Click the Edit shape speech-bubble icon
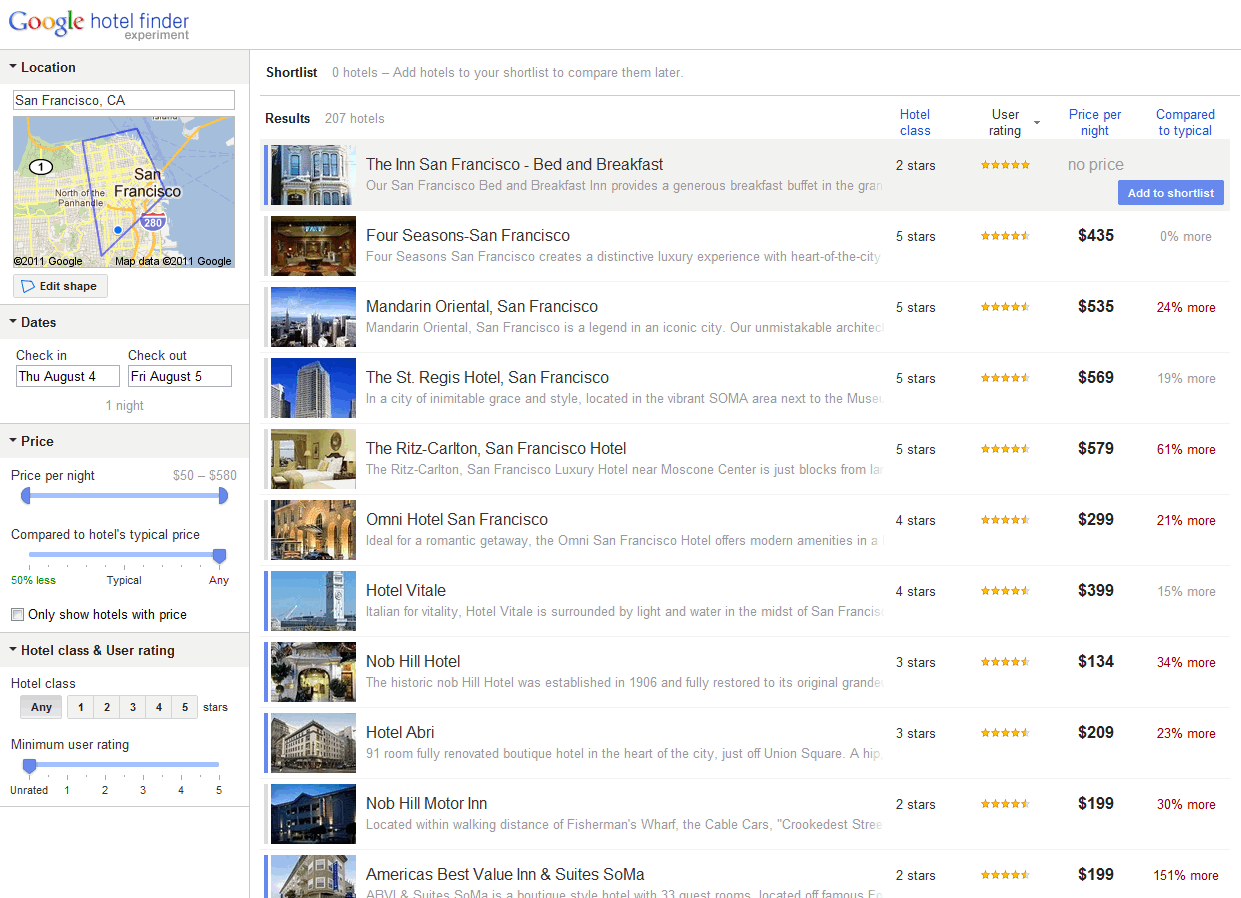This screenshot has height=898, width=1241. [x=29, y=286]
